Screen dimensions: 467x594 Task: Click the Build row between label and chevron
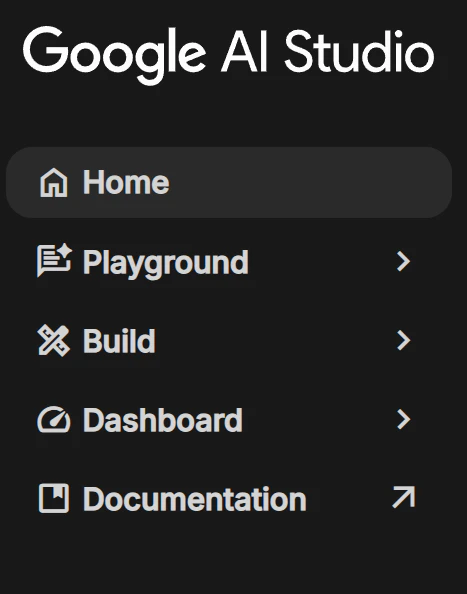pos(276,340)
